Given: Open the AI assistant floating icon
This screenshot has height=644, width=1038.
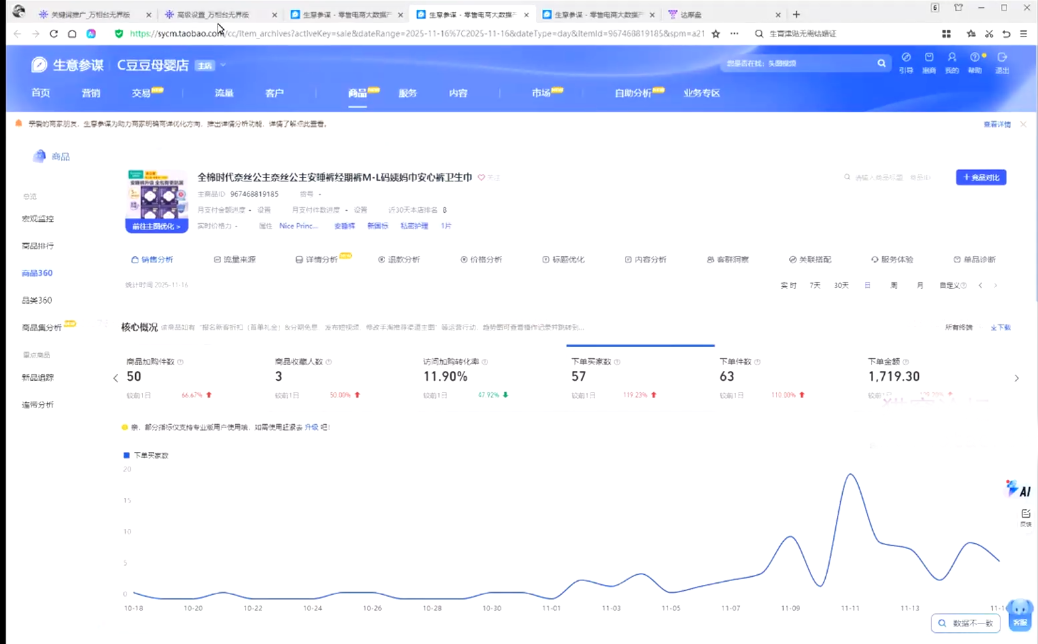Looking at the screenshot, I should pos(1018,488).
